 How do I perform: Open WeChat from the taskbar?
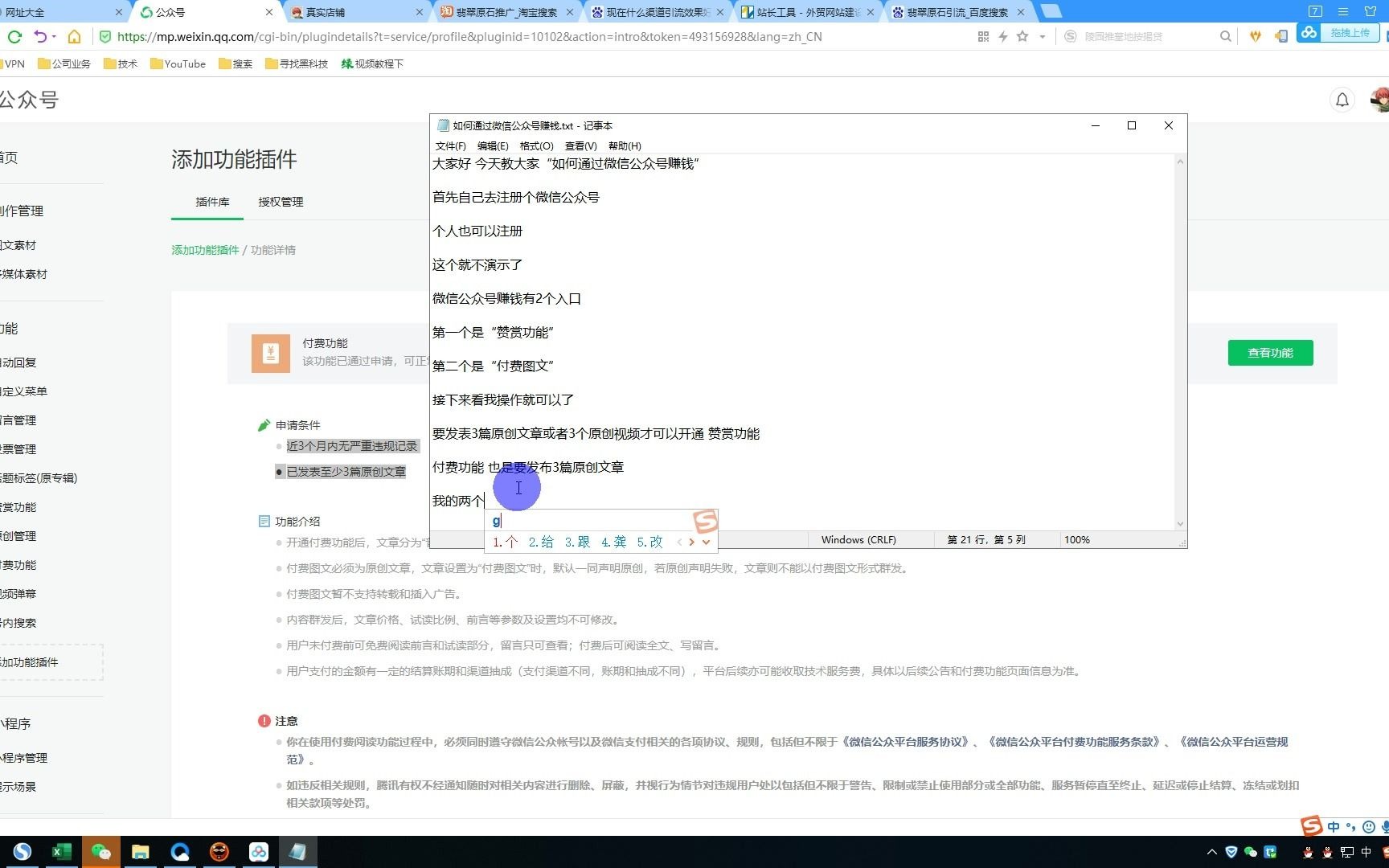tap(101, 852)
